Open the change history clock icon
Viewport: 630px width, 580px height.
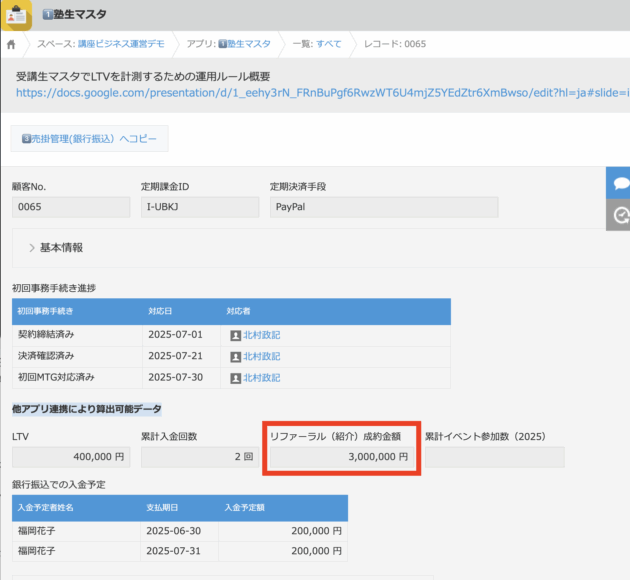620,215
